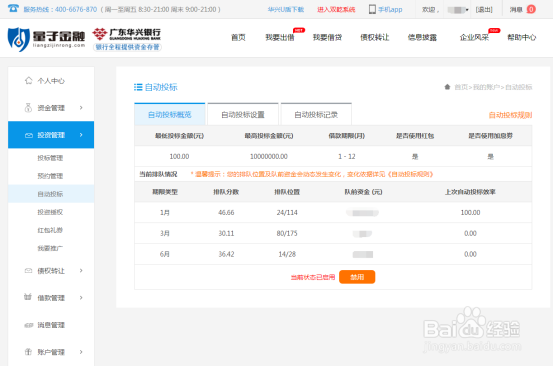This screenshot has width=553, height=366.
Task: Click the 我的账户 breadcrumb link
Action: (x=486, y=87)
